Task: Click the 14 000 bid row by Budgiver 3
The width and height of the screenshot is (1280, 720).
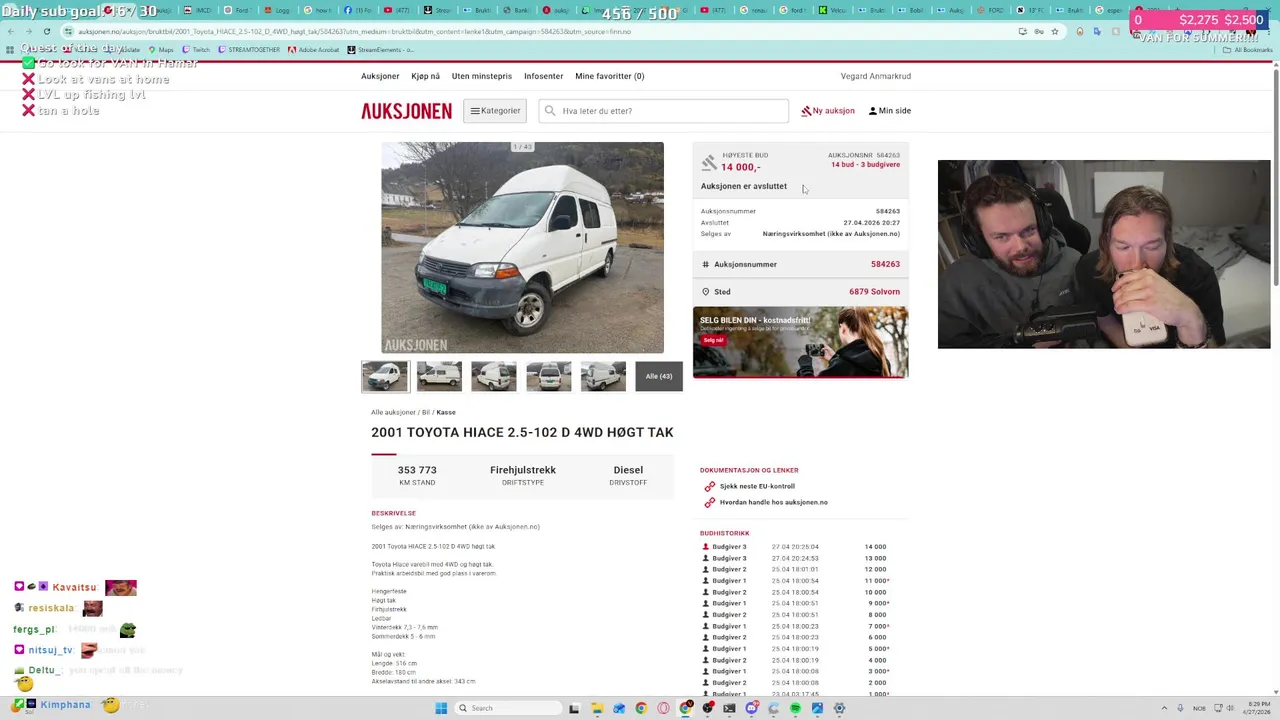Action: (796, 547)
